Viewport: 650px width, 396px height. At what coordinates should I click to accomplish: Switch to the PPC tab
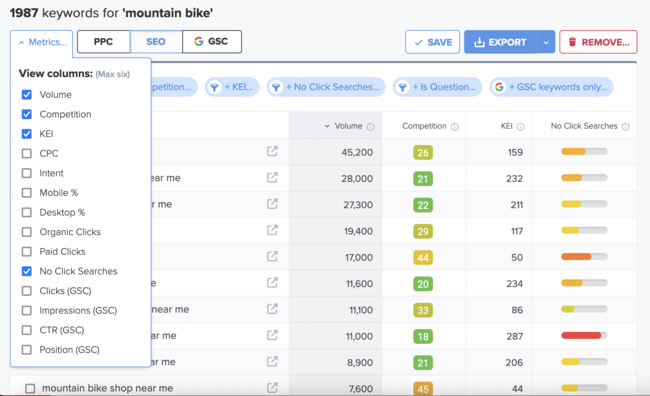104,41
